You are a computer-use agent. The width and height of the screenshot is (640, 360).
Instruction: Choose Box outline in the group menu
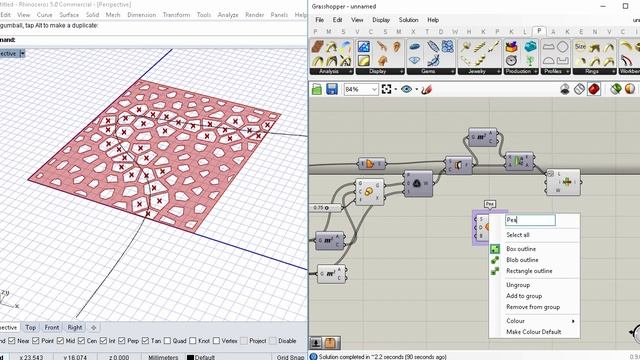pos(521,249)
